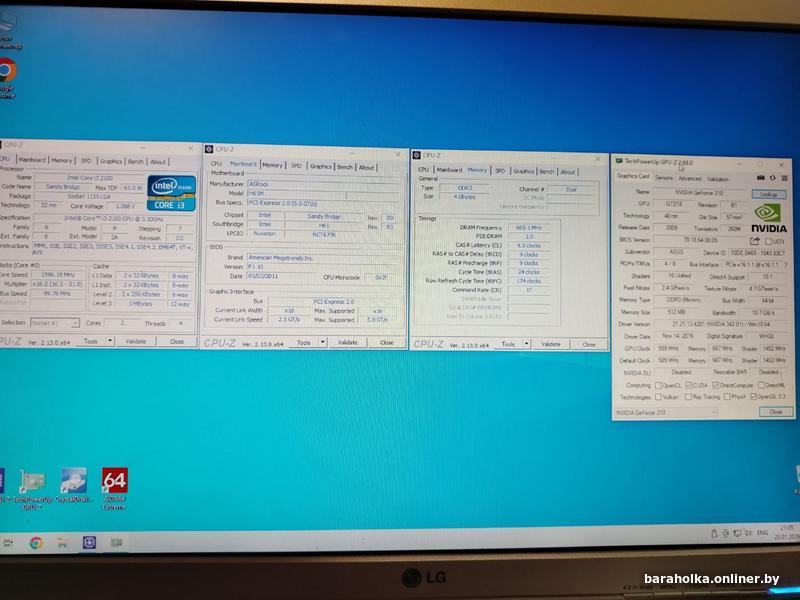
Task: Toggle the Vulkan checkbox
Action: point(658,396)
